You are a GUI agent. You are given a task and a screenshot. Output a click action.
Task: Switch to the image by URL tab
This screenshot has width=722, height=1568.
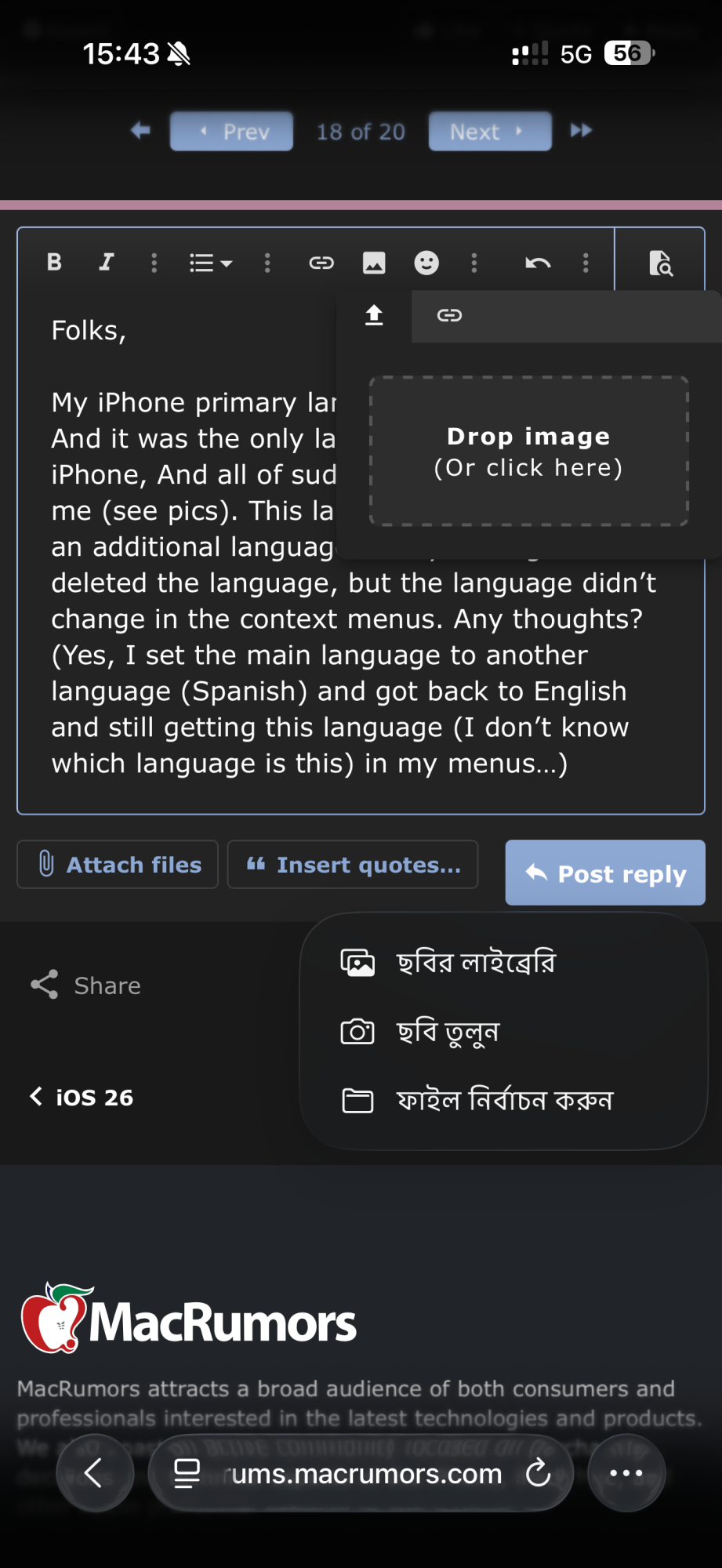pos(449,316)
